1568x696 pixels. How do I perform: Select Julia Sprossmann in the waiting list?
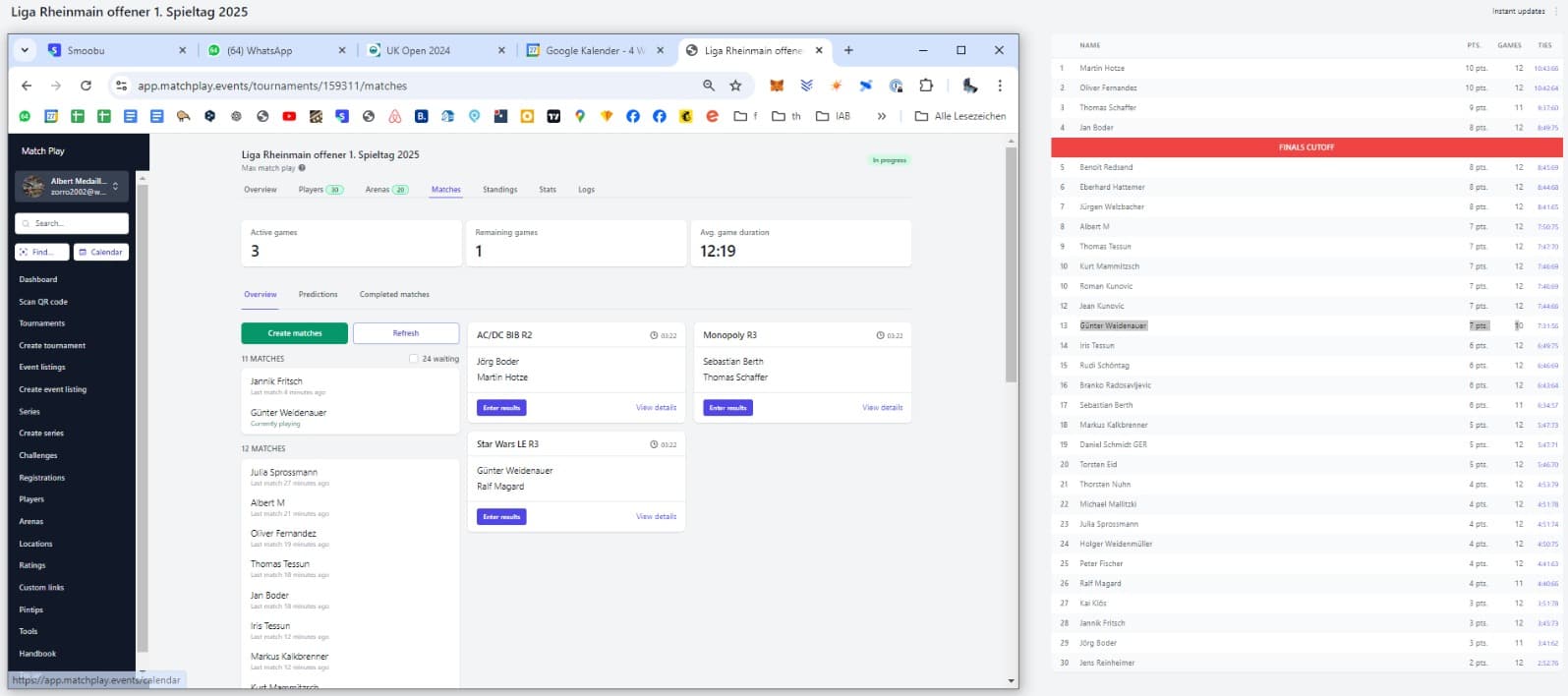pos(284,472)
